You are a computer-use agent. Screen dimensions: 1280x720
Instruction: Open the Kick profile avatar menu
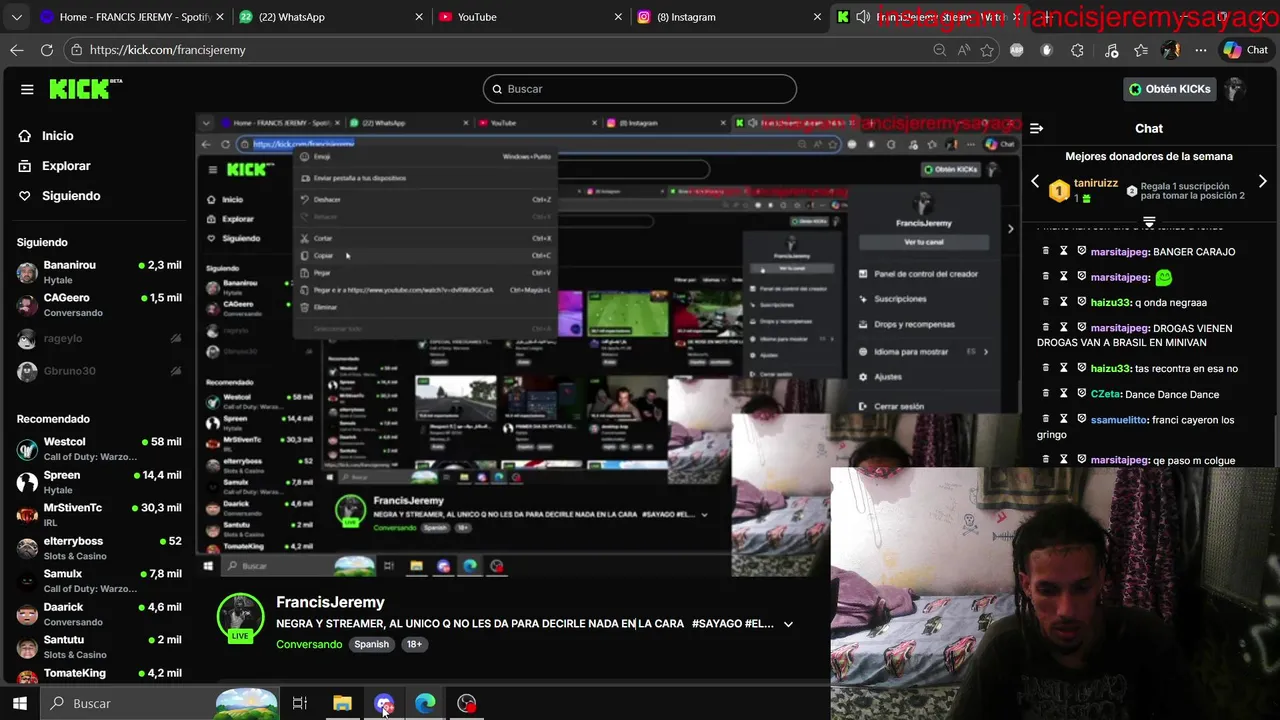tap(1235, 89)
